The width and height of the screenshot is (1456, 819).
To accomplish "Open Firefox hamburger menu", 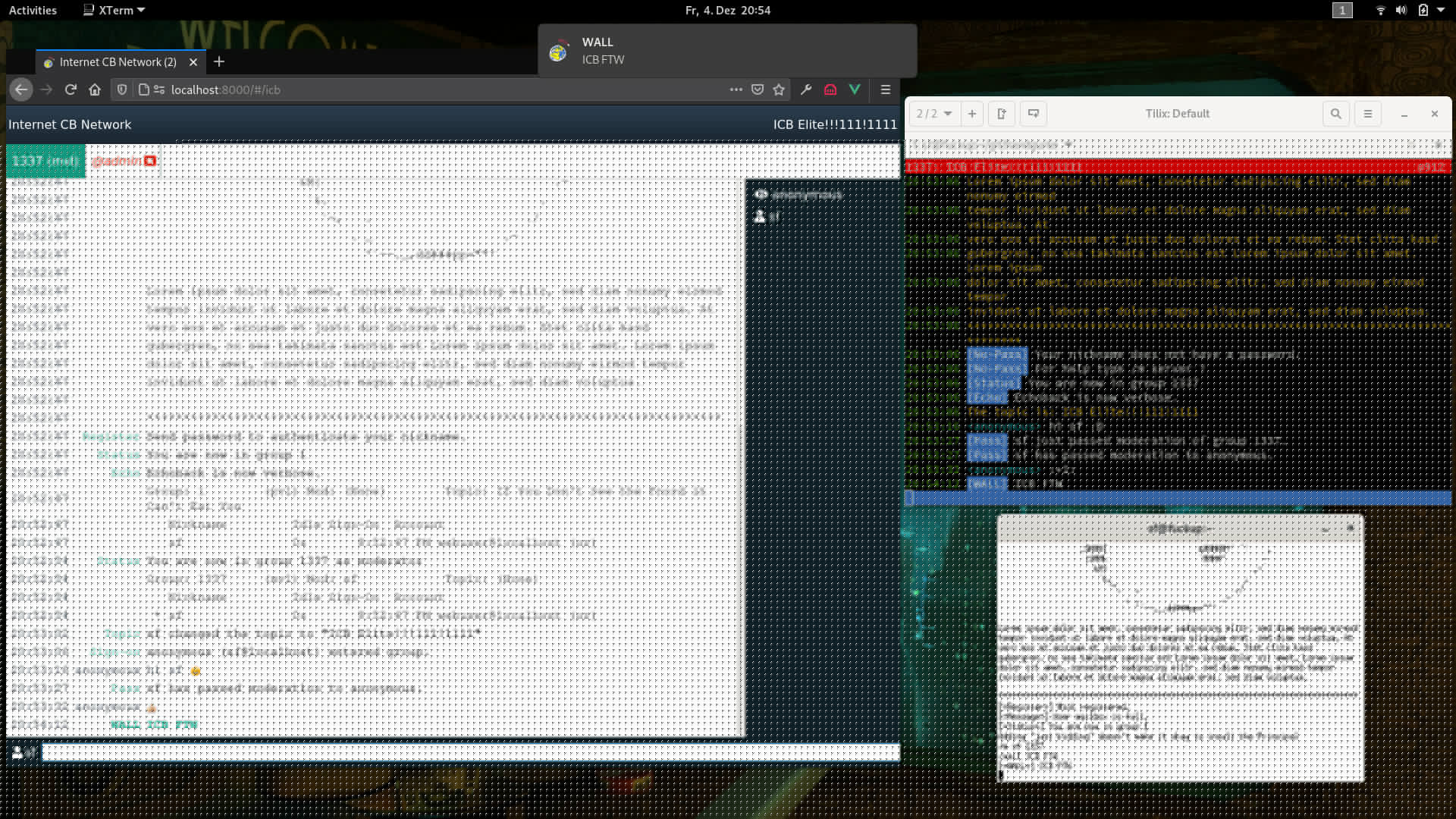I will tap(885, 89).
